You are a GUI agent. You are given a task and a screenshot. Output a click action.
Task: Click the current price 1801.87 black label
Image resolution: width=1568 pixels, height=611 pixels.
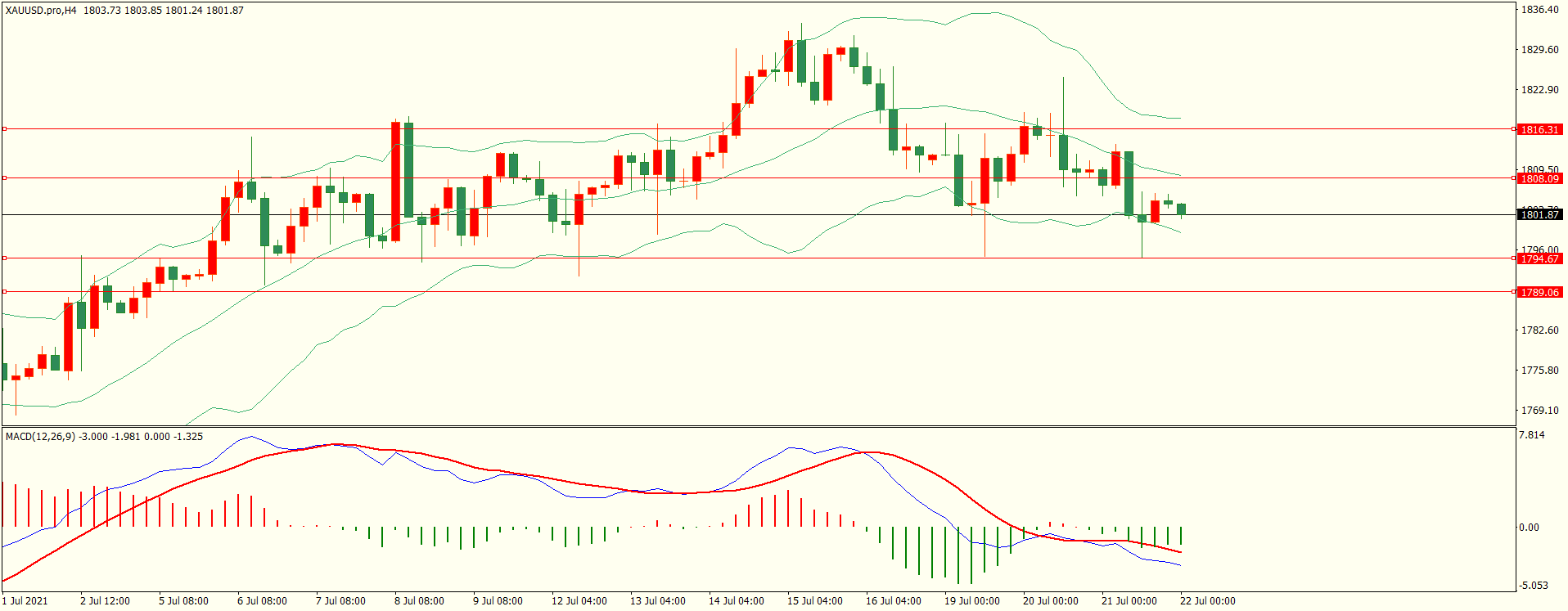pos(1539,214)
